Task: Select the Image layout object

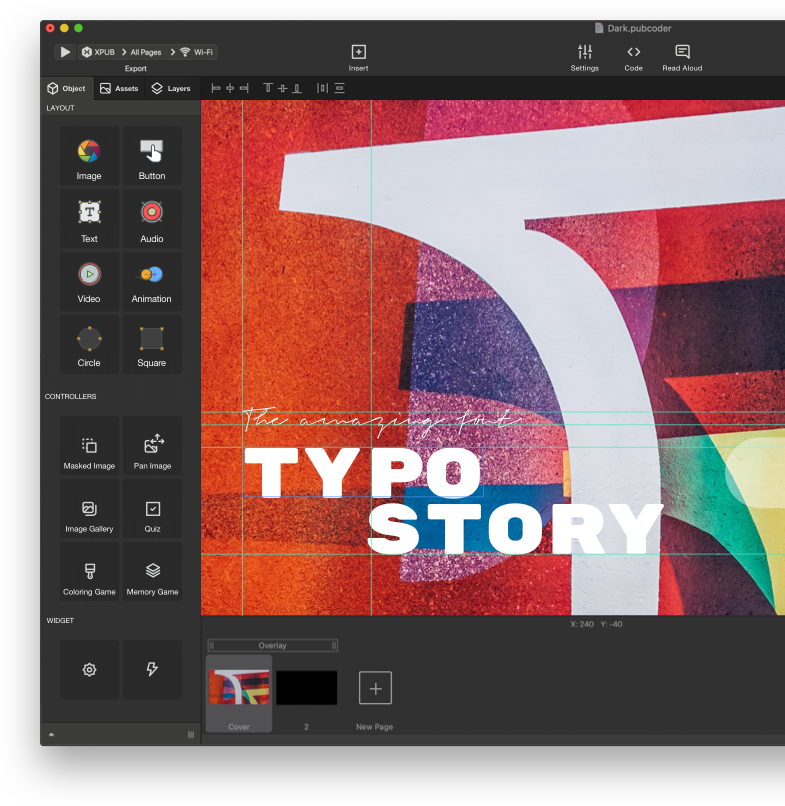Action: (x=89, y=156)
